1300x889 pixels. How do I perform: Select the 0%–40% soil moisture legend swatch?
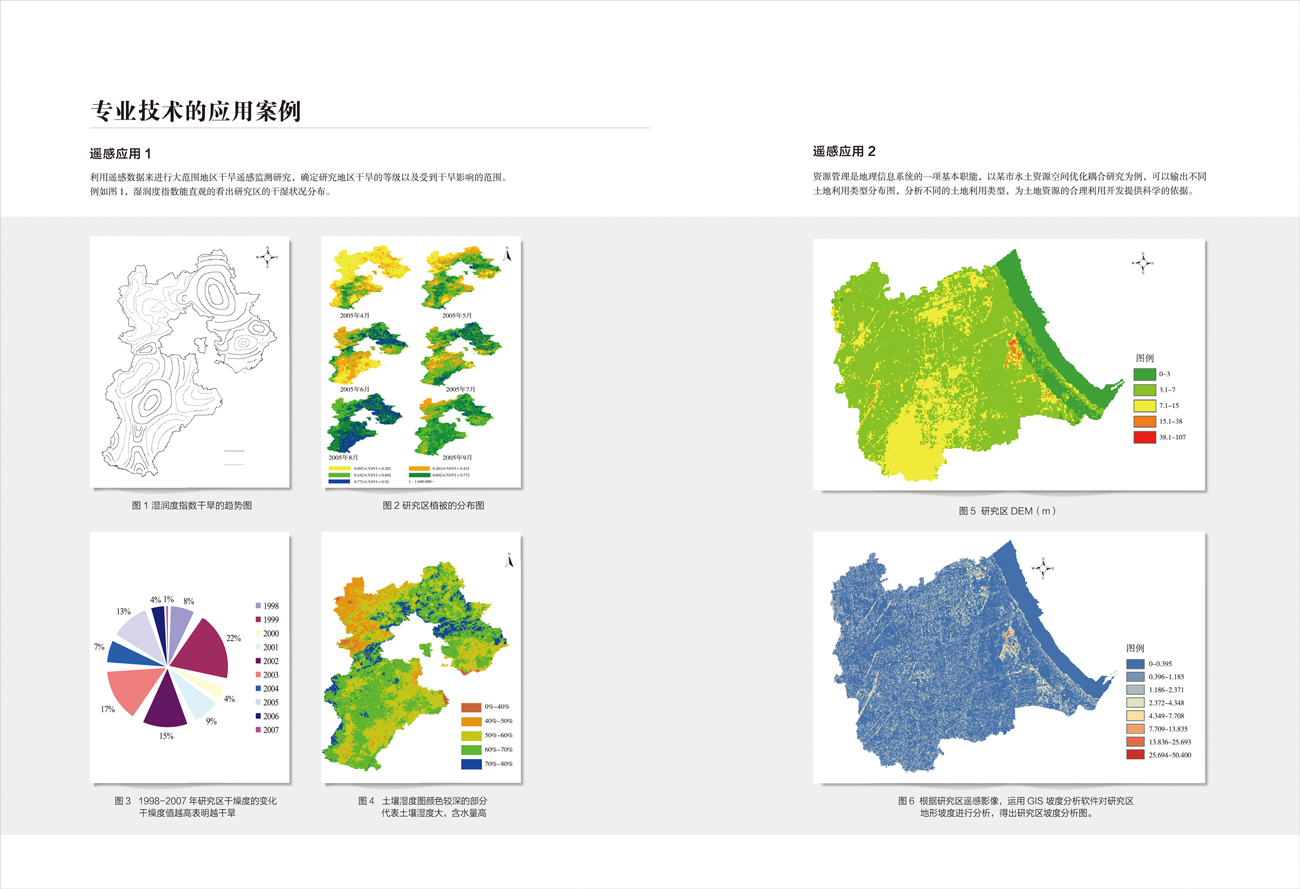[472, 708]
